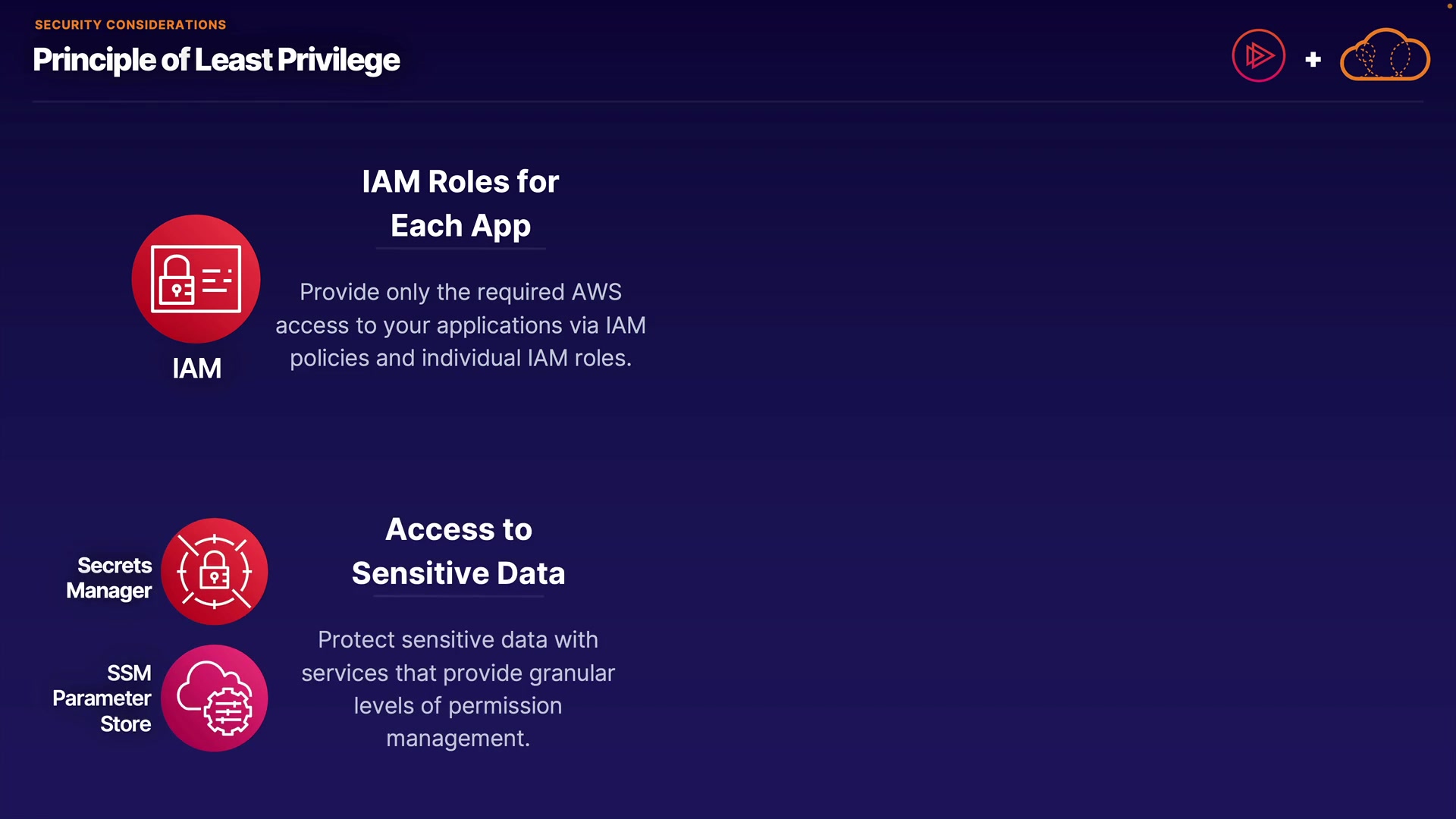Select the "SSM Parameter Store" label text

(x=102, y=698)
